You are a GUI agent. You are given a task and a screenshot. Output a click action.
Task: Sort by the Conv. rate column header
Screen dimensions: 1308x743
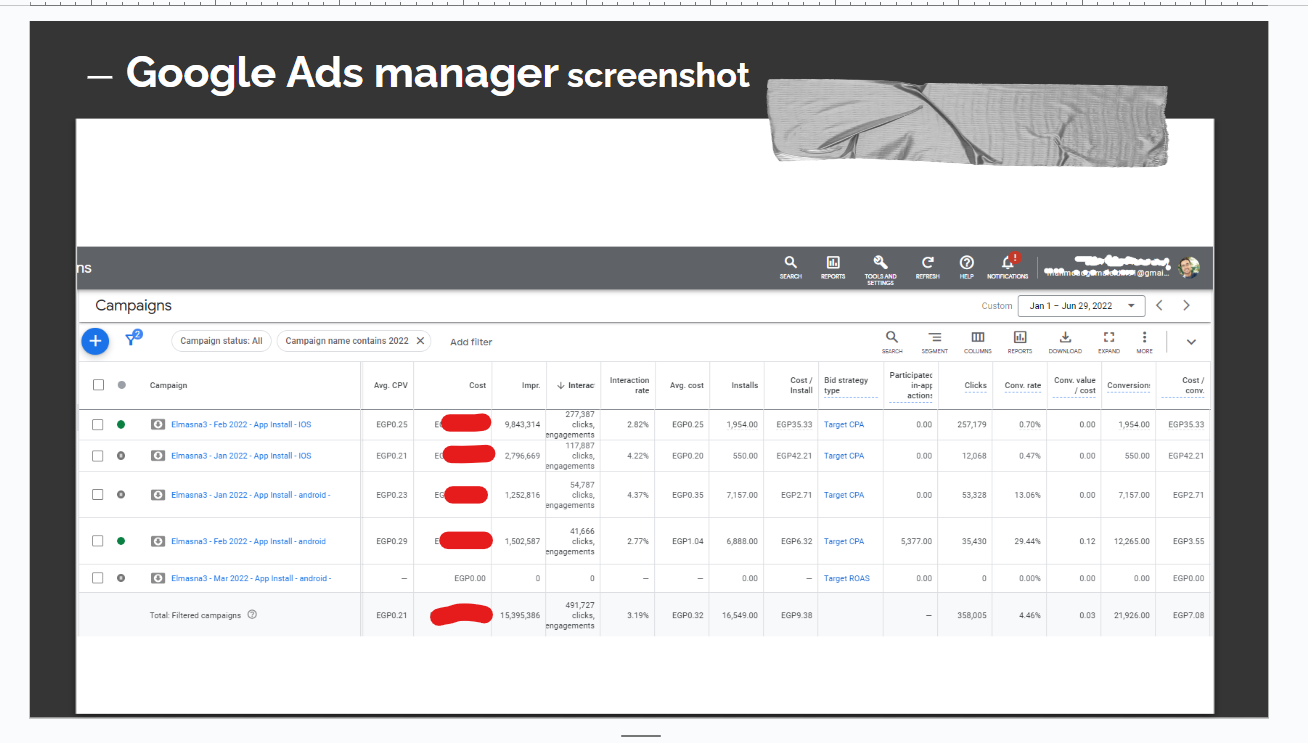[1021, 386]
